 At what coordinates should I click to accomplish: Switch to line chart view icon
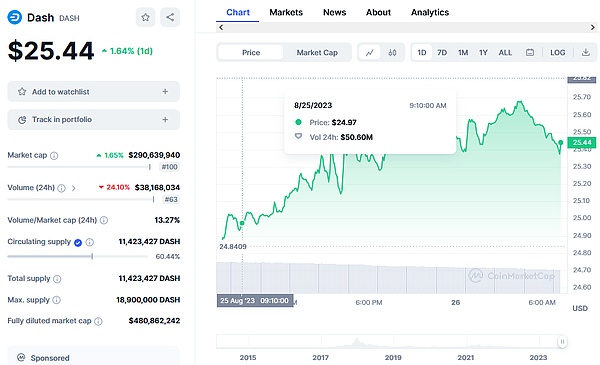(x=370, y=52)
